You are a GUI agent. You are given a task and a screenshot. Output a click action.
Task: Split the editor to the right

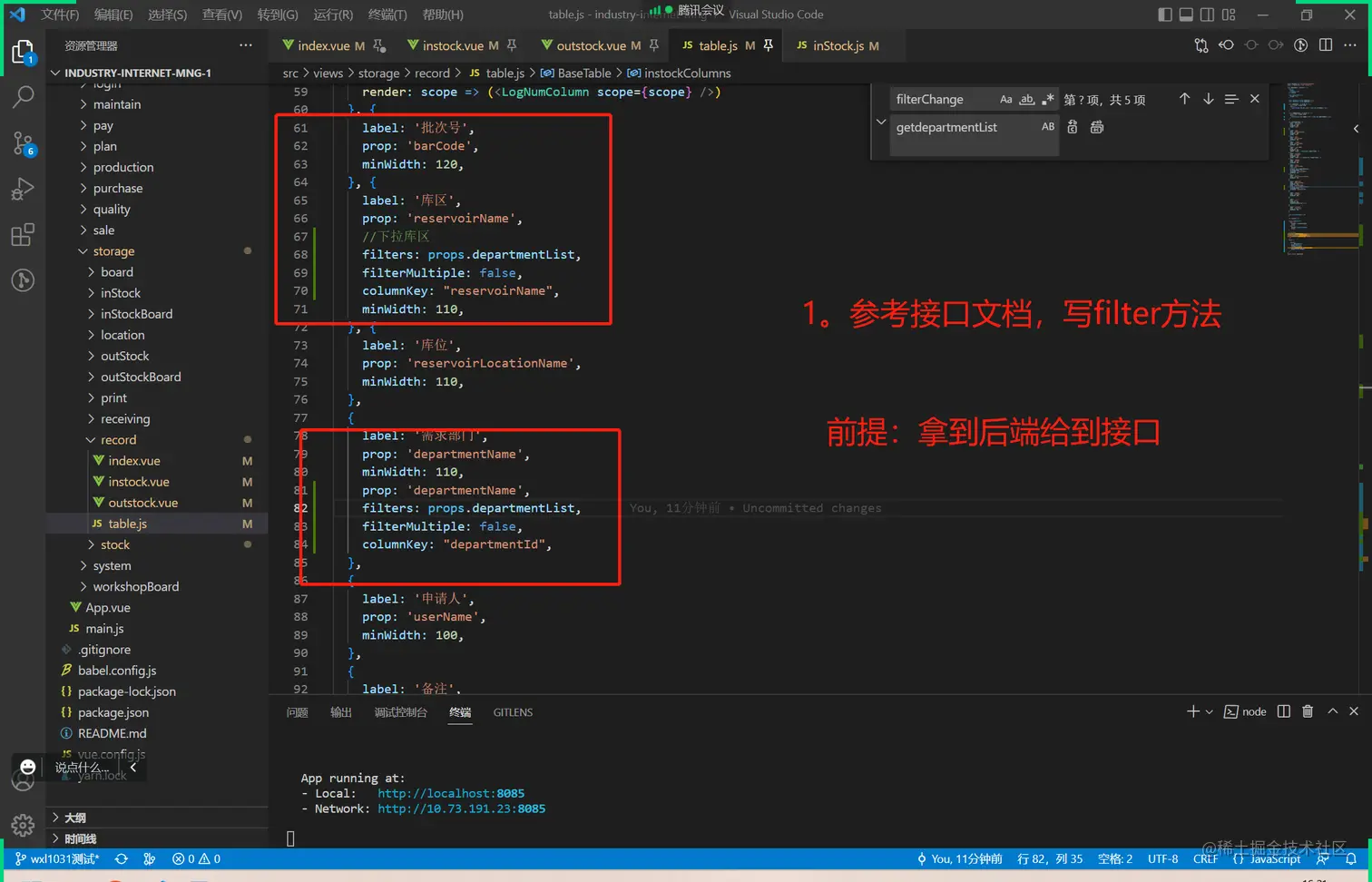pyautogui.click(x=1326, y=45)
